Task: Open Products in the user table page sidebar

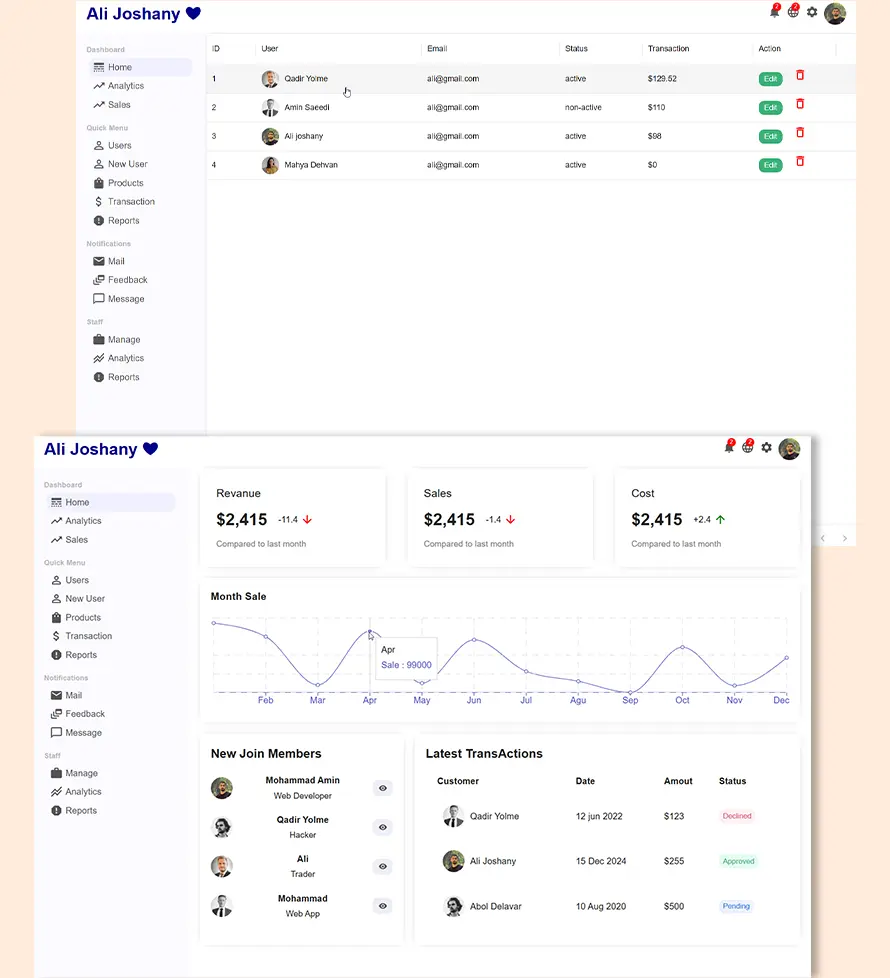Action: [125, 183]
